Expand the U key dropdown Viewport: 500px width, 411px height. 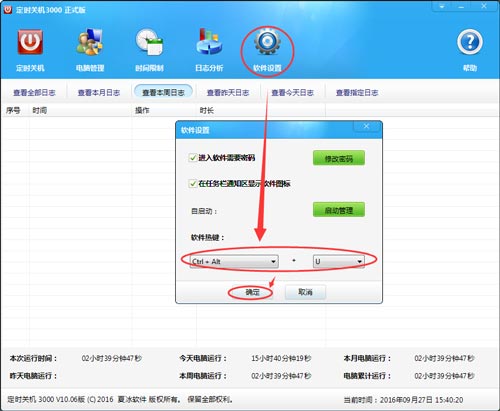[x=360, y=261]
